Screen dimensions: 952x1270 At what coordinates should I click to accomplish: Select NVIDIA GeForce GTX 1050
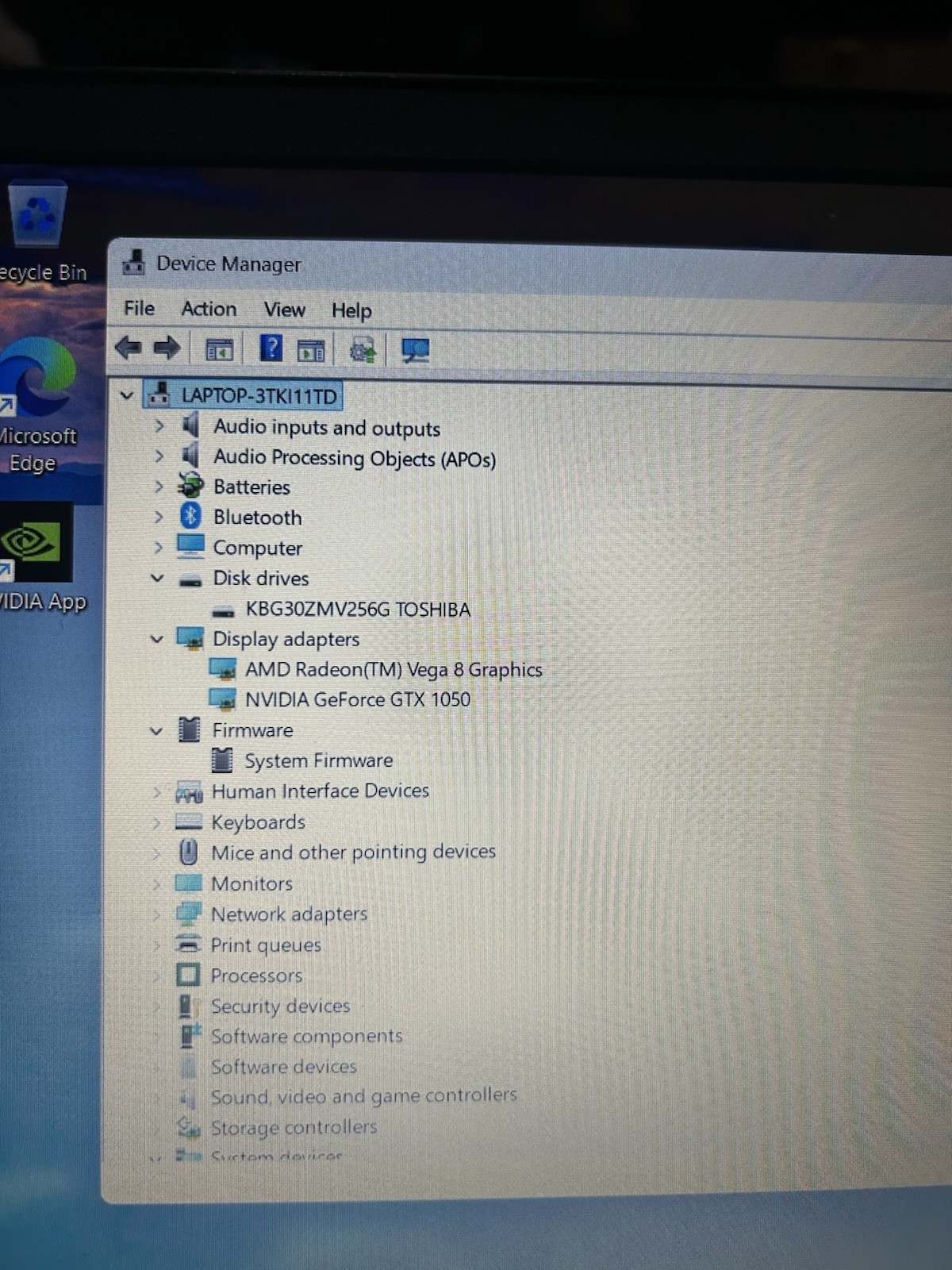358,699
